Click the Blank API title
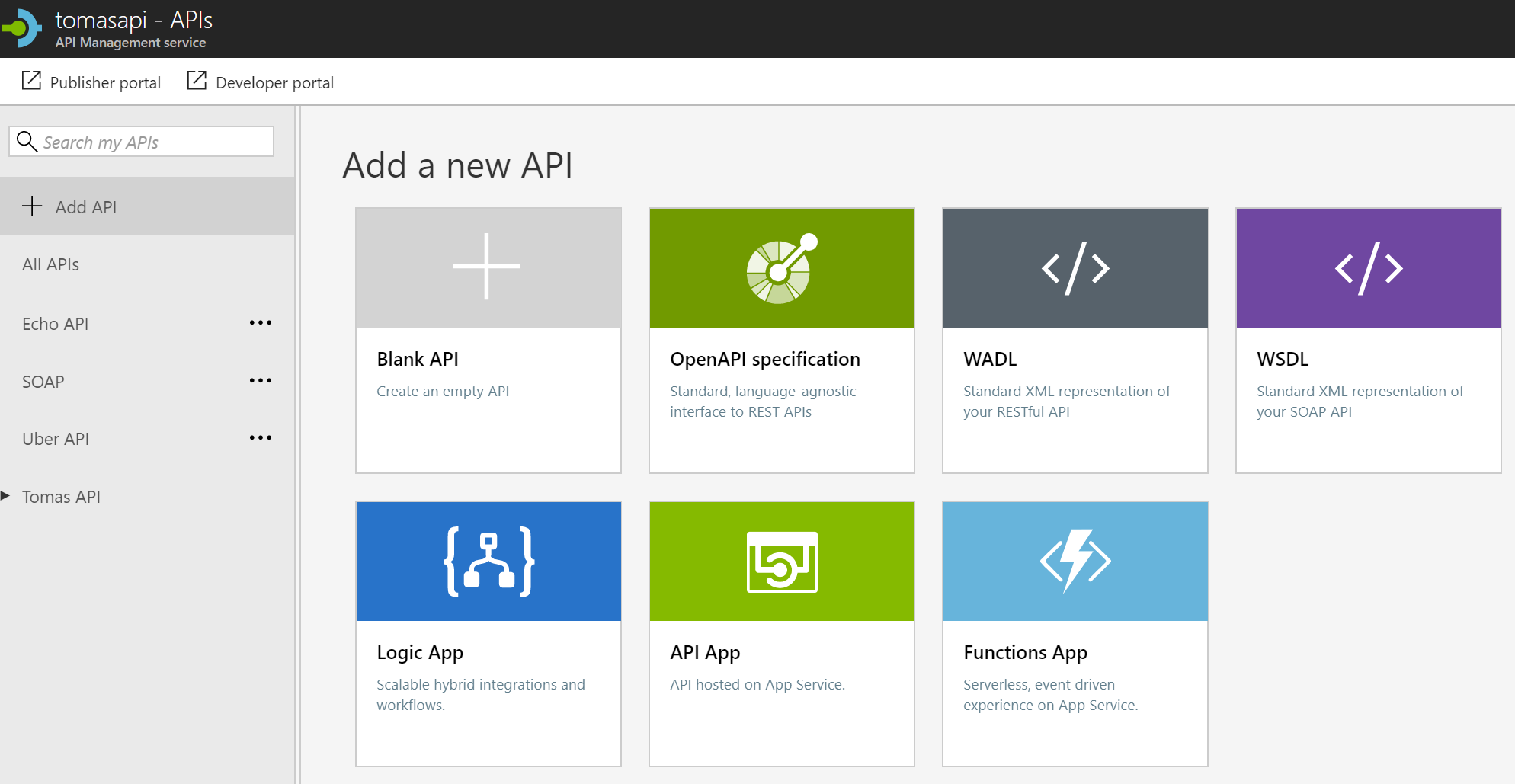 coord(418,359)
